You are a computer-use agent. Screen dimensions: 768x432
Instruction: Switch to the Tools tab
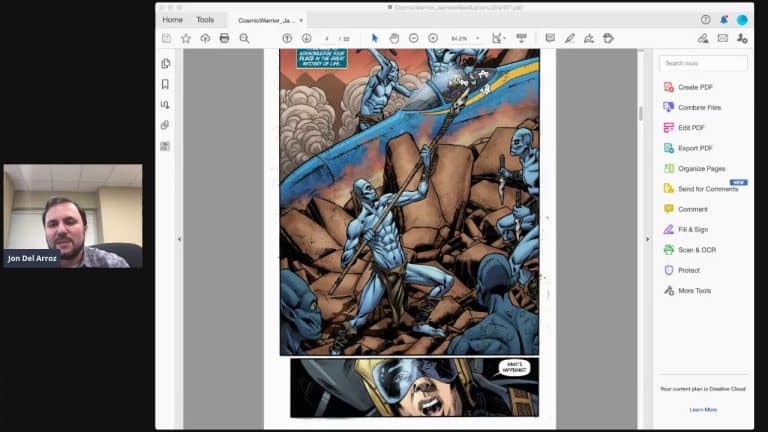(205, 19)
